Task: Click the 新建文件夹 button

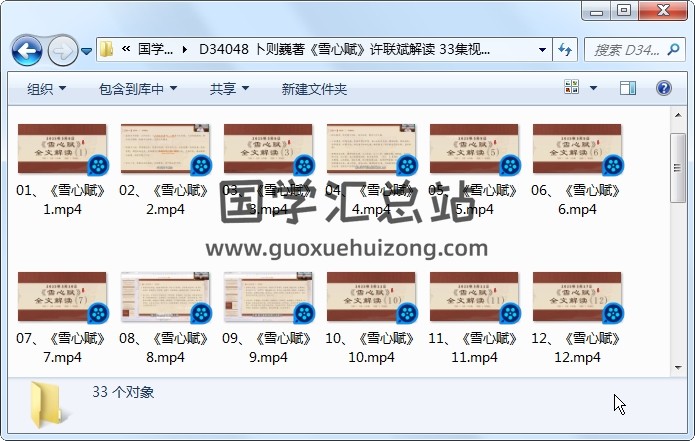Action: click(x=314, y=89)
